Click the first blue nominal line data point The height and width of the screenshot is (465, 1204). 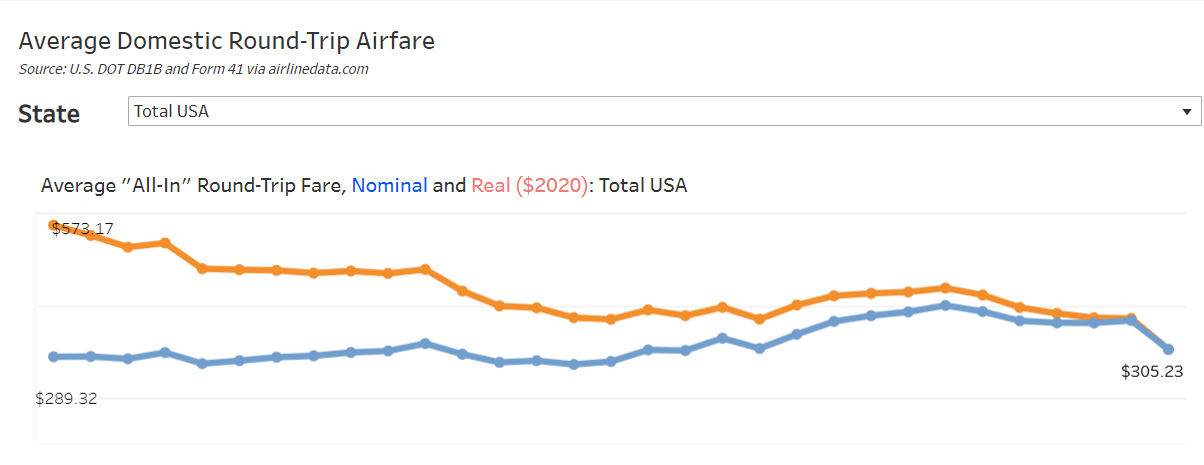click(54, 356)
